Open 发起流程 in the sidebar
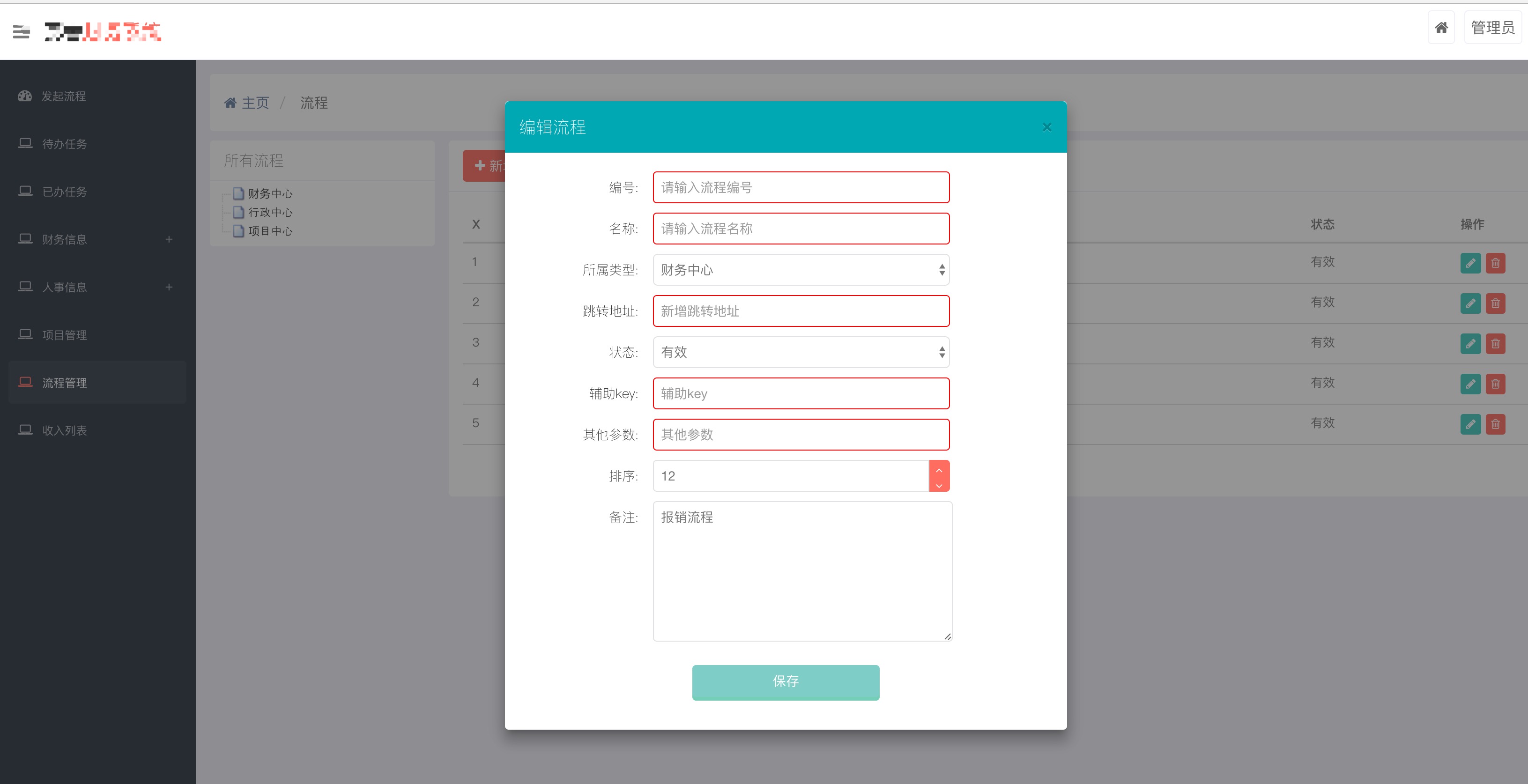This screenshot has height=784, width=1528. tap(63, 96)
